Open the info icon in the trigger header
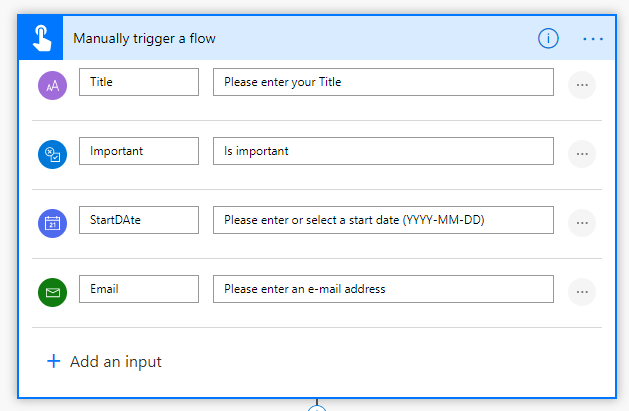 (x=548, y=39)
